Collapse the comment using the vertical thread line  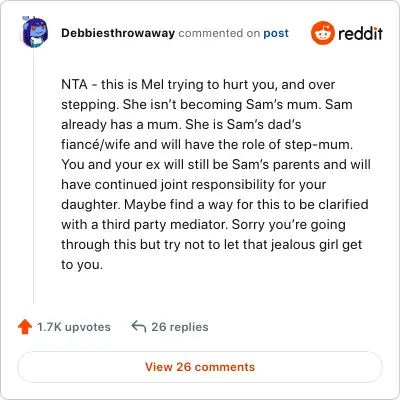click(x=34, y=177)
